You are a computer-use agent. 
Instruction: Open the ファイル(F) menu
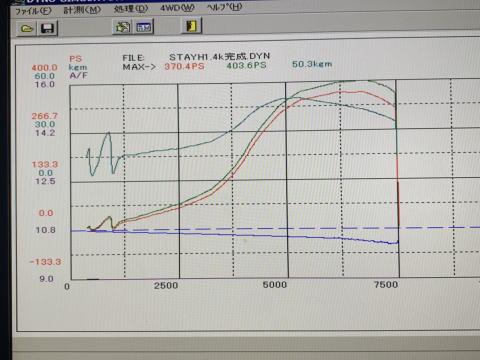coord(33,11)
